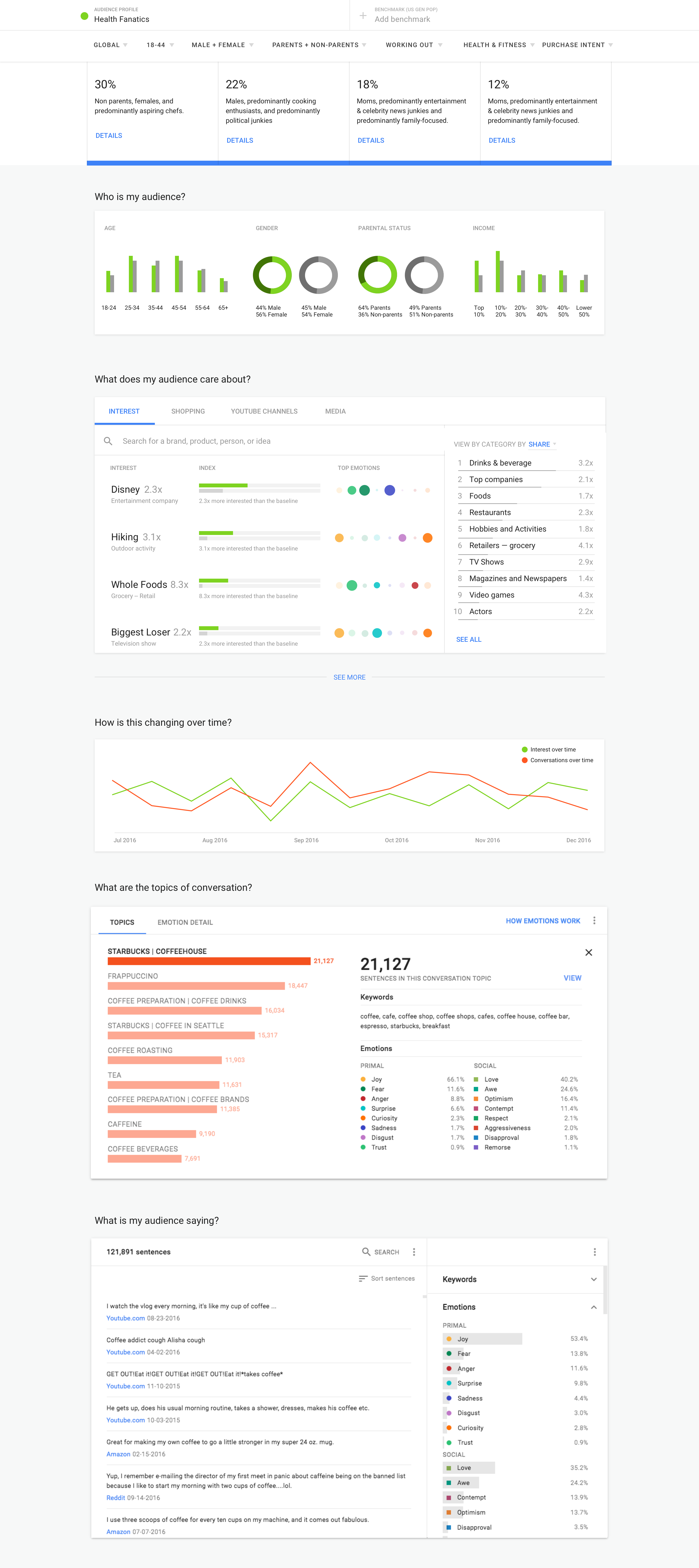Click the teal emotion dot for Biggest Loser
This screenshot has height=1568, width=699.
tap(377, 633)
